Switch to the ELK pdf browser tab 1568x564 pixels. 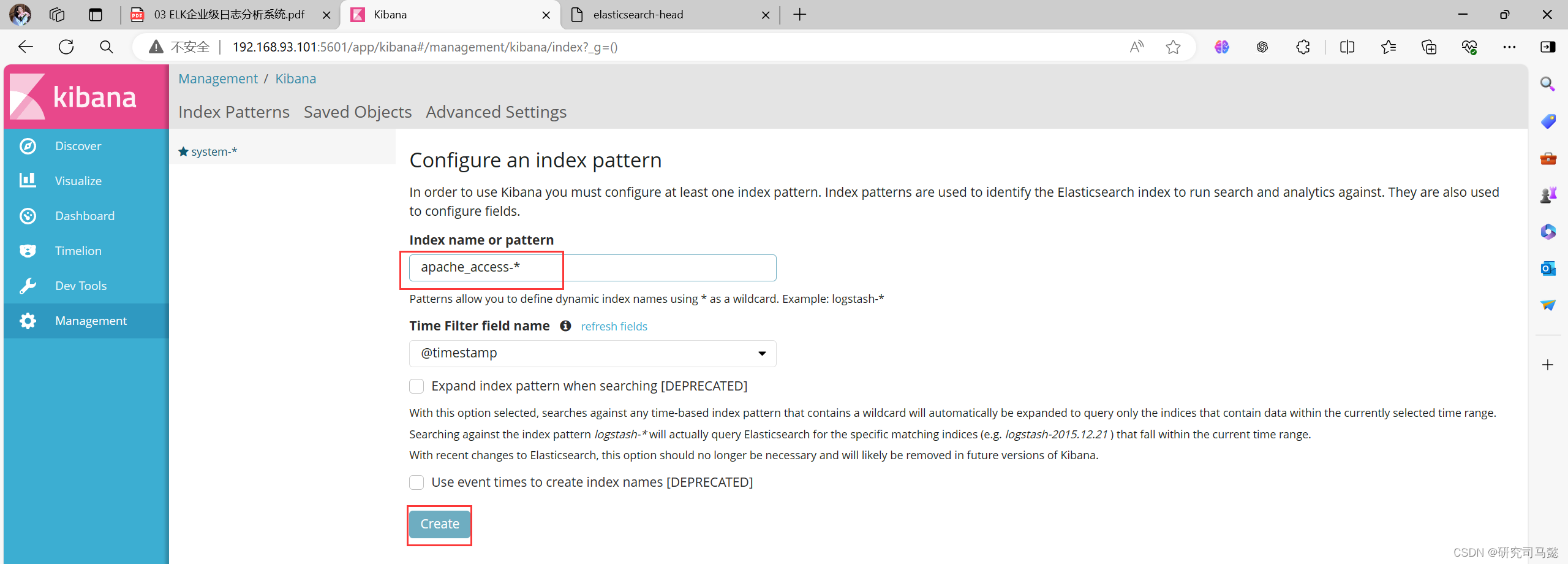(x=229, y=15)
